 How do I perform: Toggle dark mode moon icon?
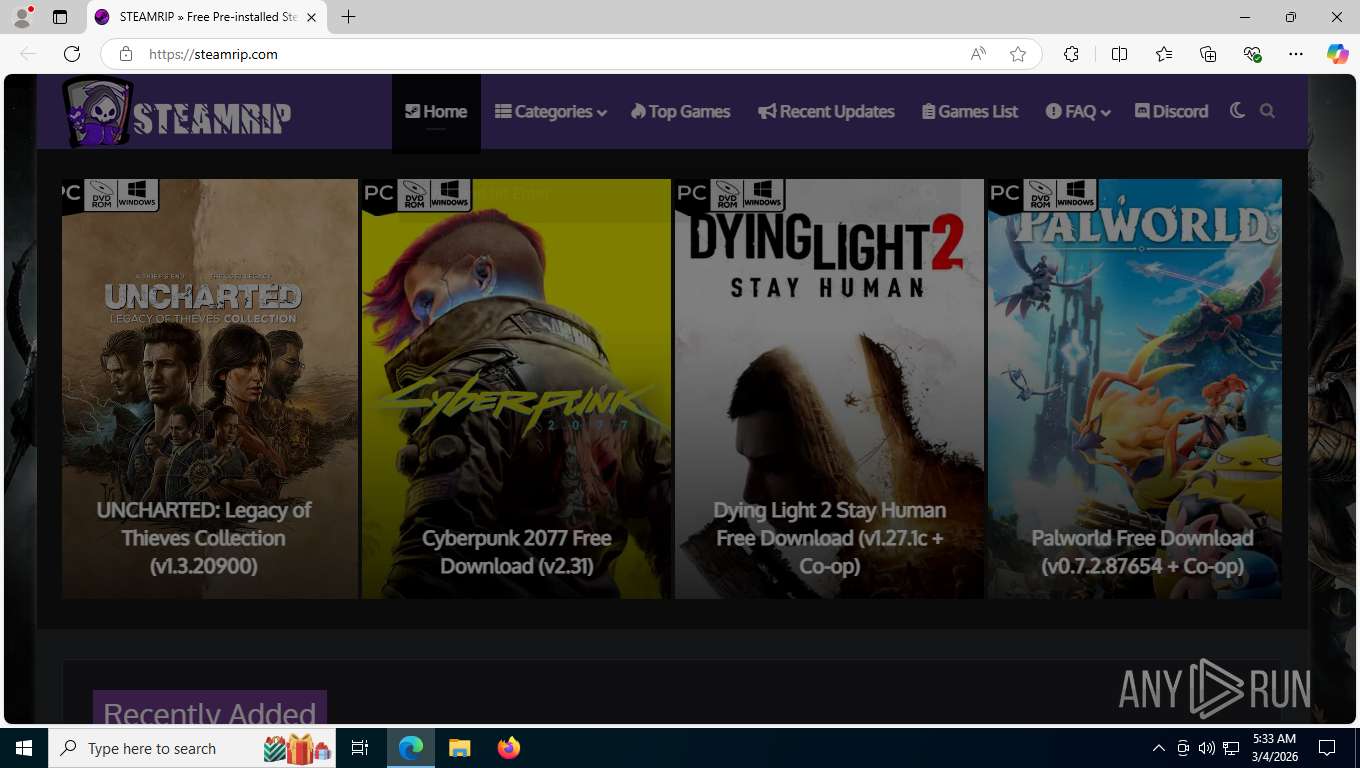tap(1237, 111)
